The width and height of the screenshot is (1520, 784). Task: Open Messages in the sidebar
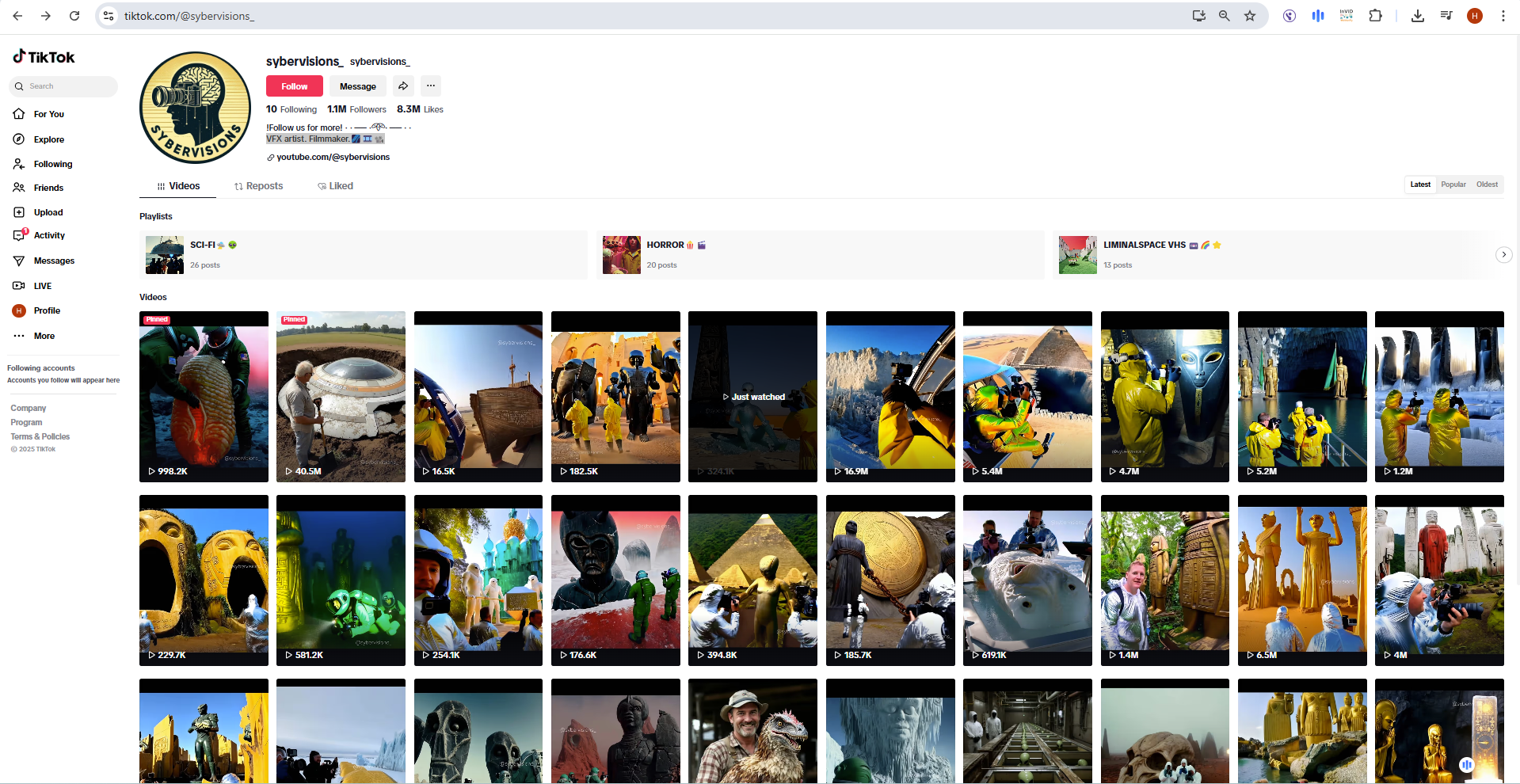[54, 261]
